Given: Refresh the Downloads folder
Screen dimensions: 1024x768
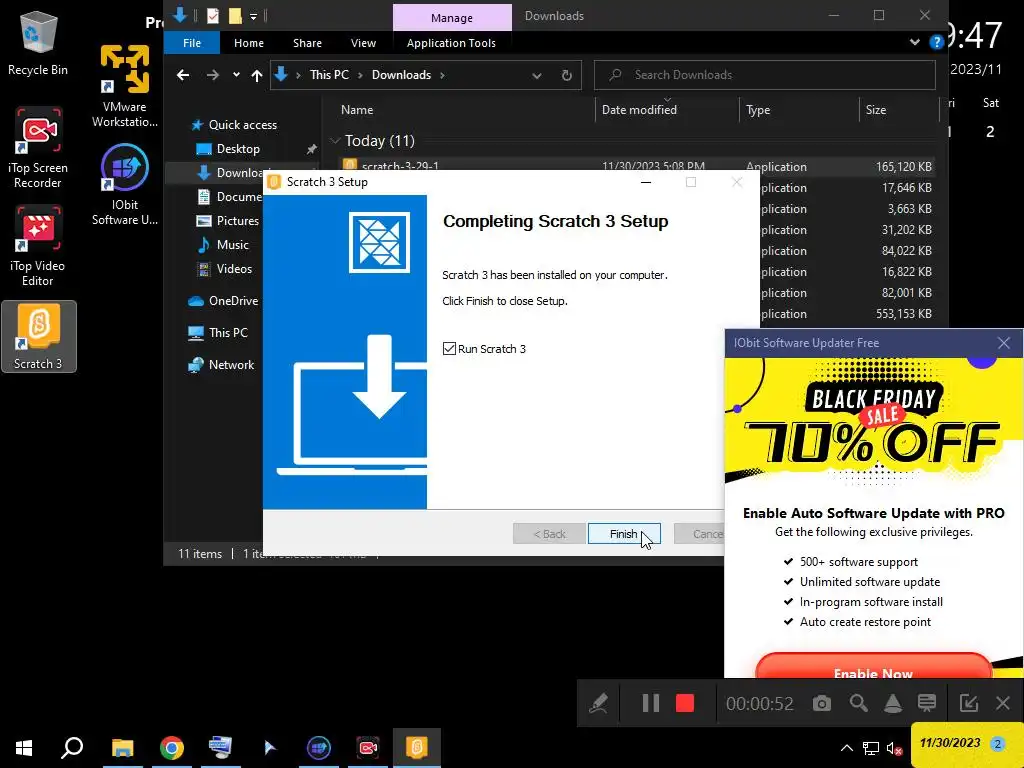Looking at the screenshot, I should [567, 75].
